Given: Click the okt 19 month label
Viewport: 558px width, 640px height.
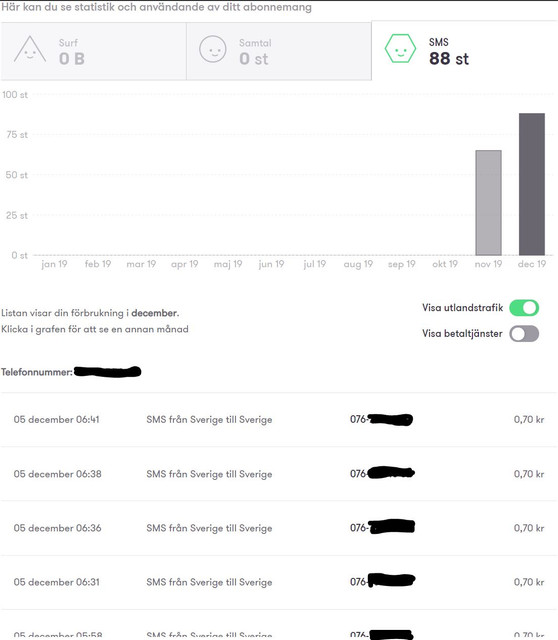Looking at the screenshot, I should pyautogui.click(x=445, y=264).
